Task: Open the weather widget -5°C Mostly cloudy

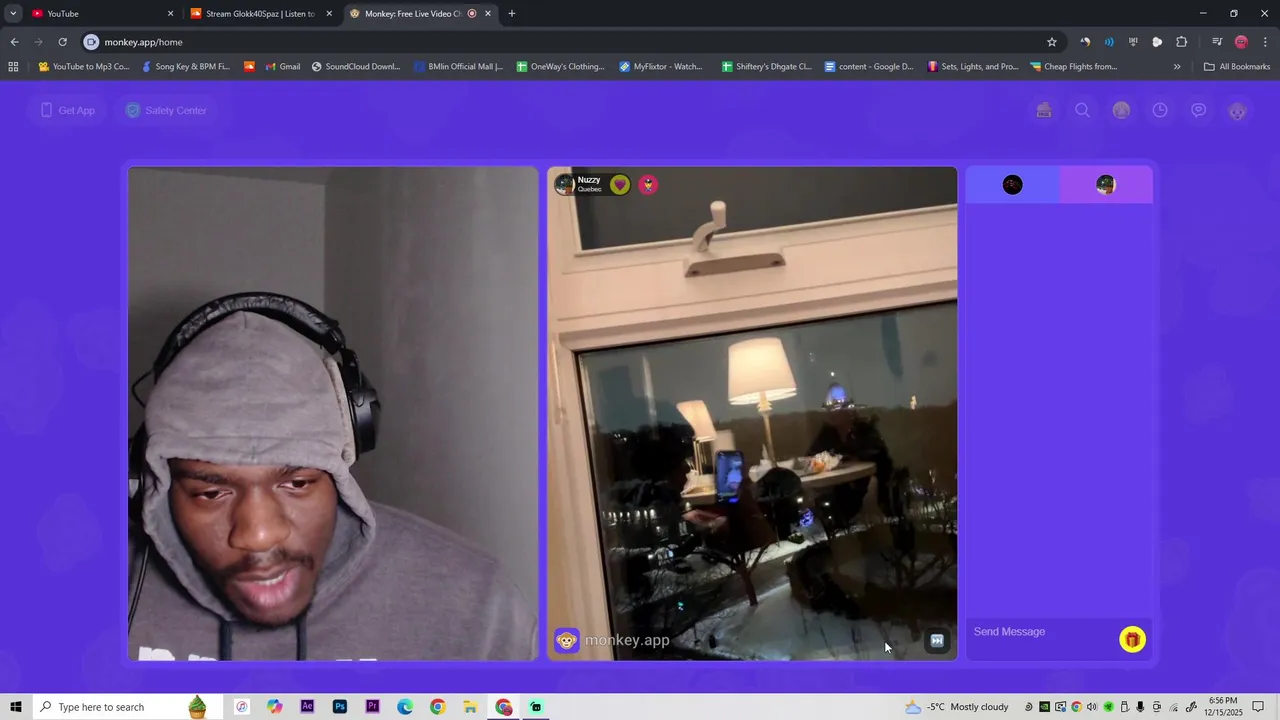Action: coord(957,707)
